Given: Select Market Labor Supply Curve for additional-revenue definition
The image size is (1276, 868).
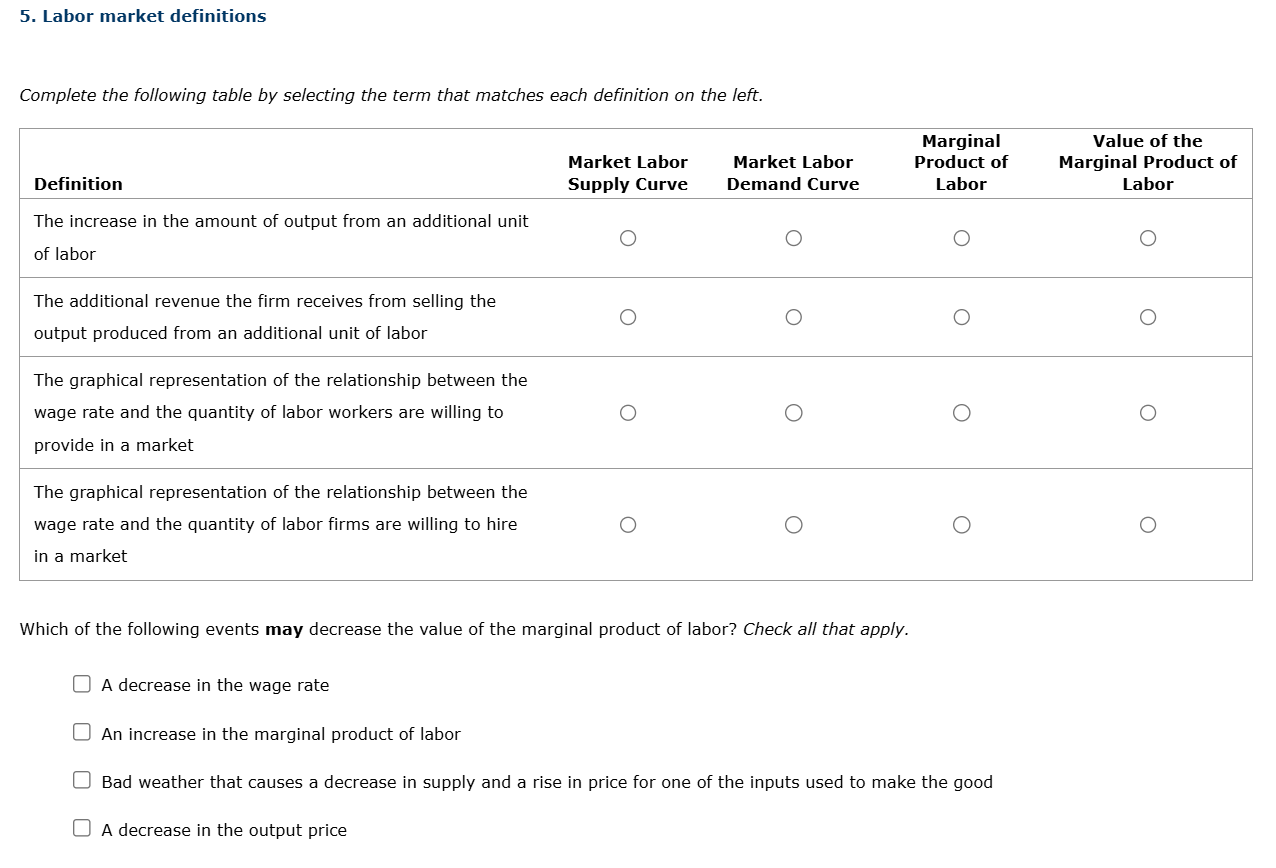Looking at the screenshot, I should 628,316.
